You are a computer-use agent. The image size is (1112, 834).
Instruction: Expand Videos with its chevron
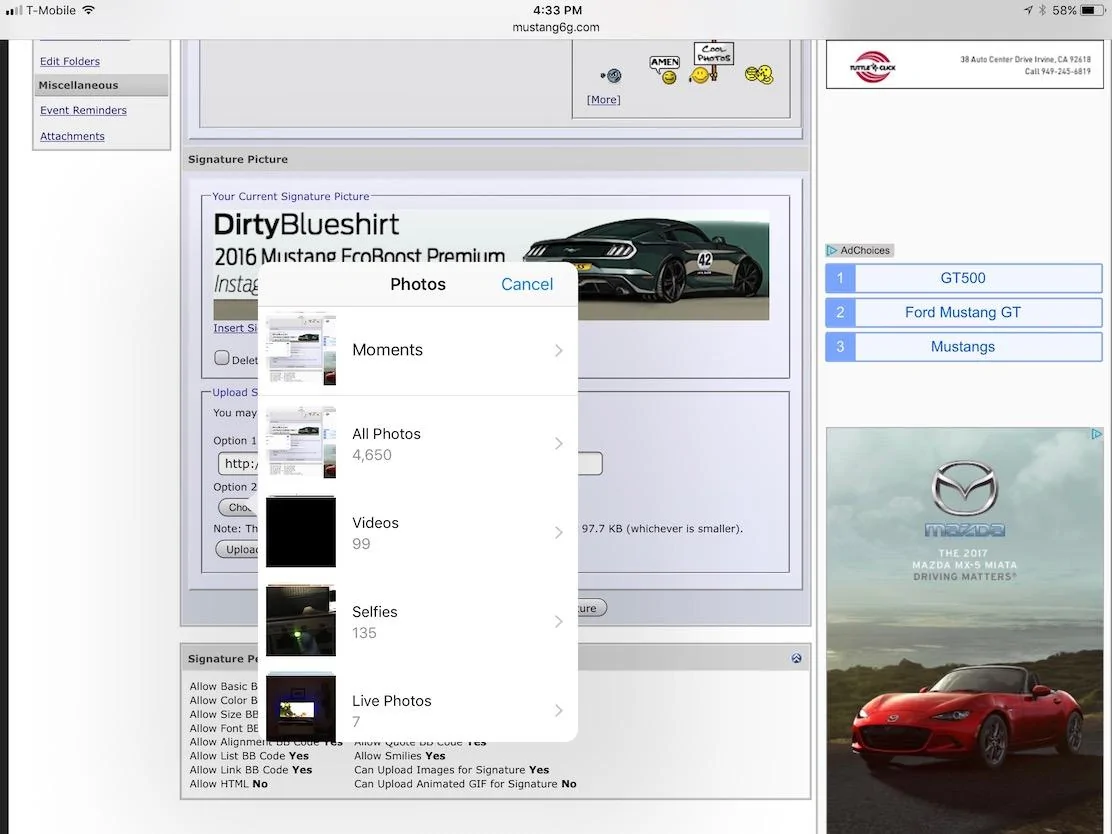pos(559,533)
